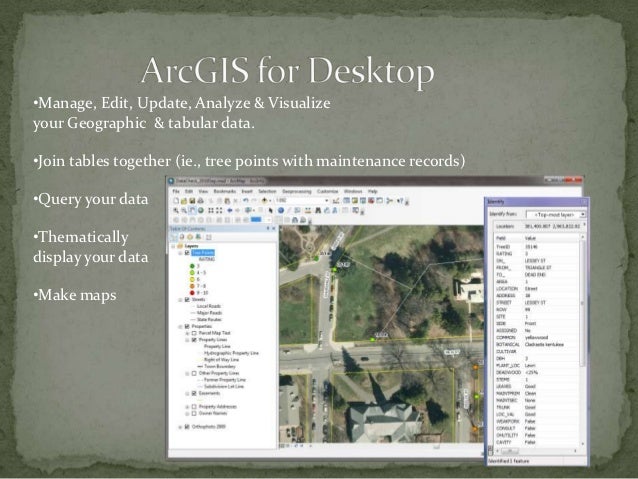The image size is (638, 479).
Task: Open the Add Data dropdown arrow
Action: pos(270,201)
